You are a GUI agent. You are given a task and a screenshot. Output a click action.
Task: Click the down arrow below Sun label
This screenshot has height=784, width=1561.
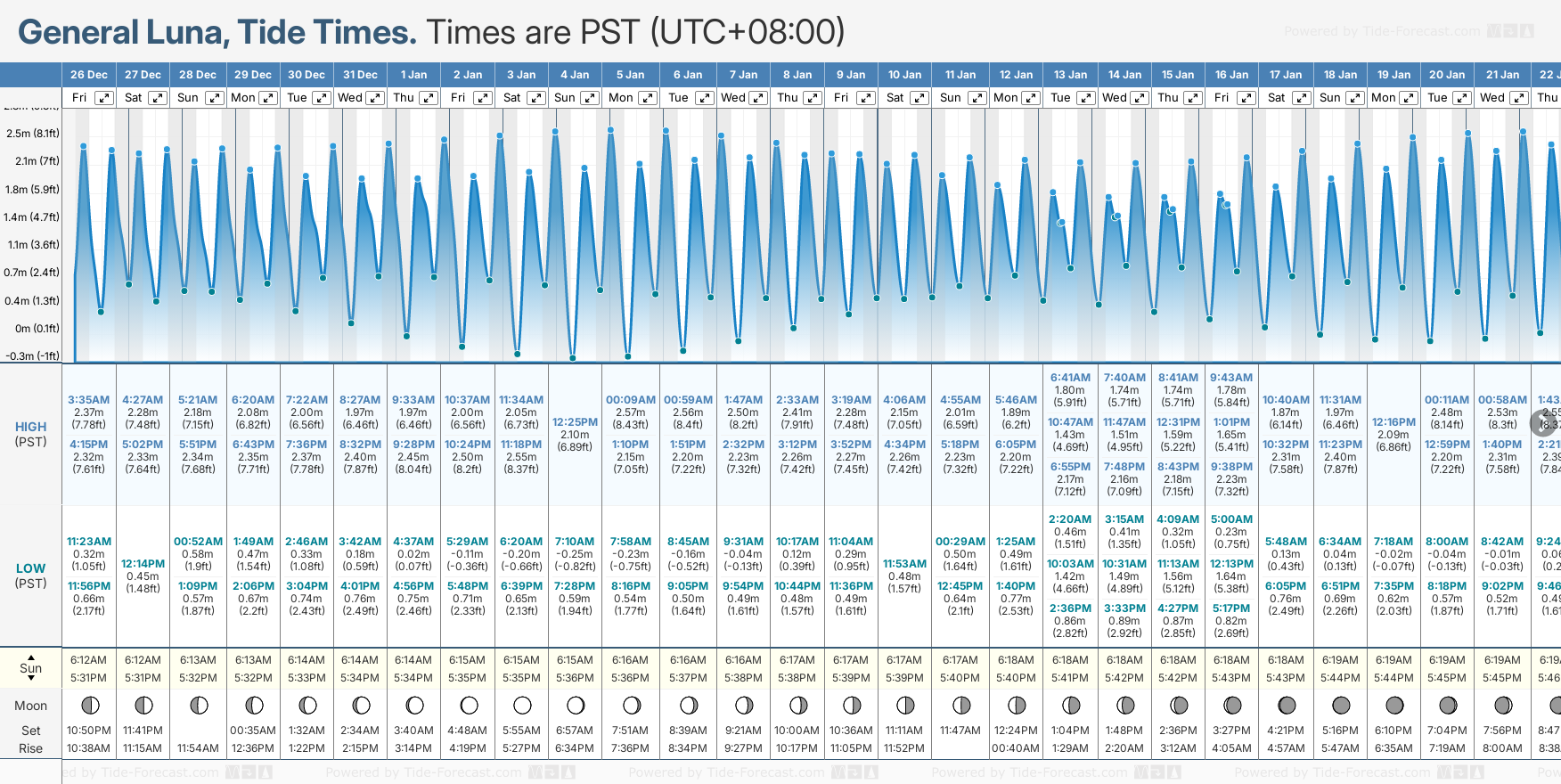pos(31,678)
